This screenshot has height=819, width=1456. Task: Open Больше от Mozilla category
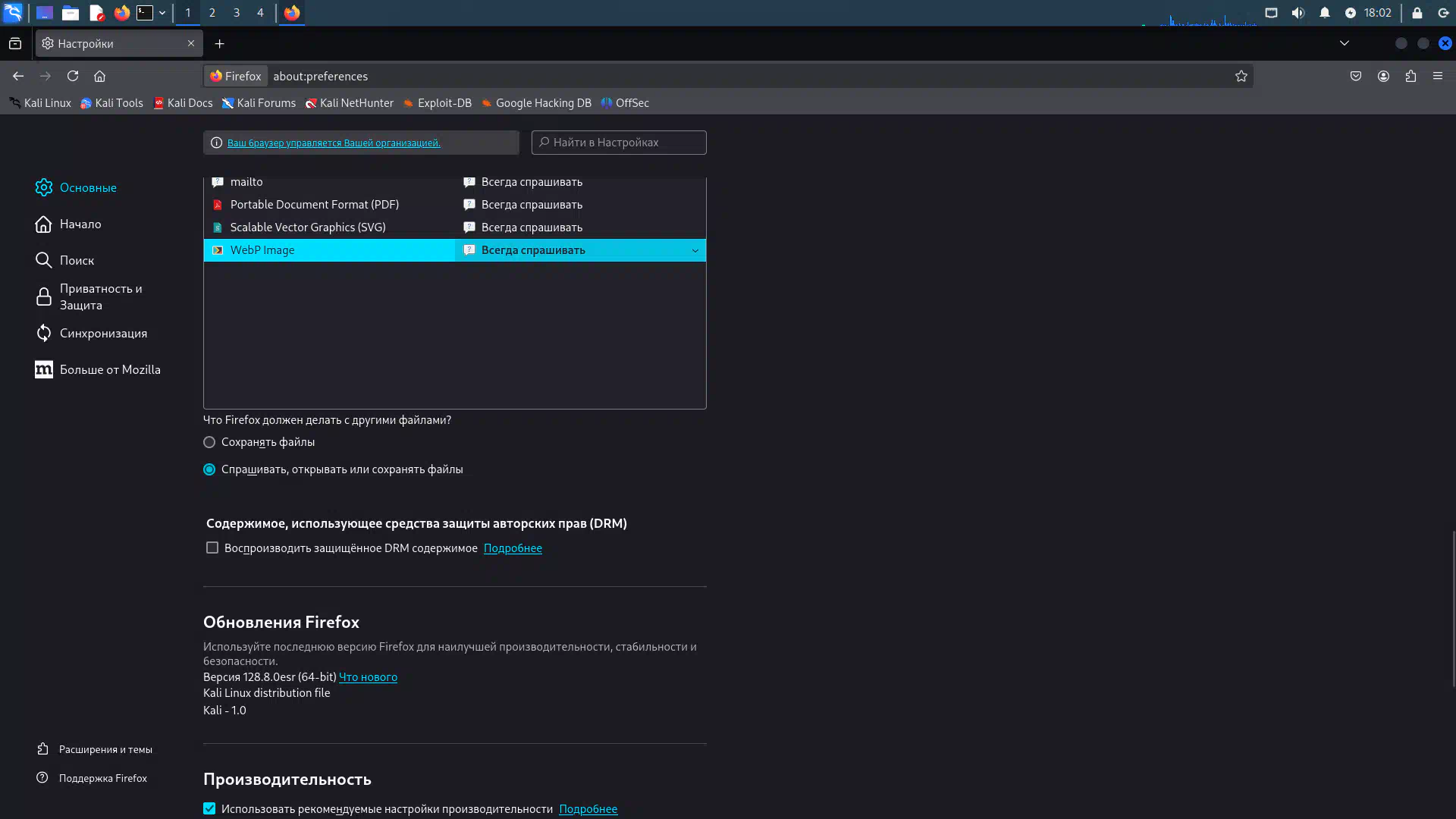(x=98, y=369)
